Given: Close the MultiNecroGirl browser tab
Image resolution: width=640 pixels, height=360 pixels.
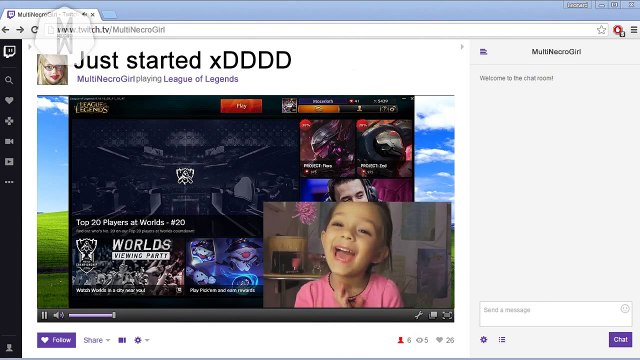Looking at the screenshot, I should coord(93,15).
